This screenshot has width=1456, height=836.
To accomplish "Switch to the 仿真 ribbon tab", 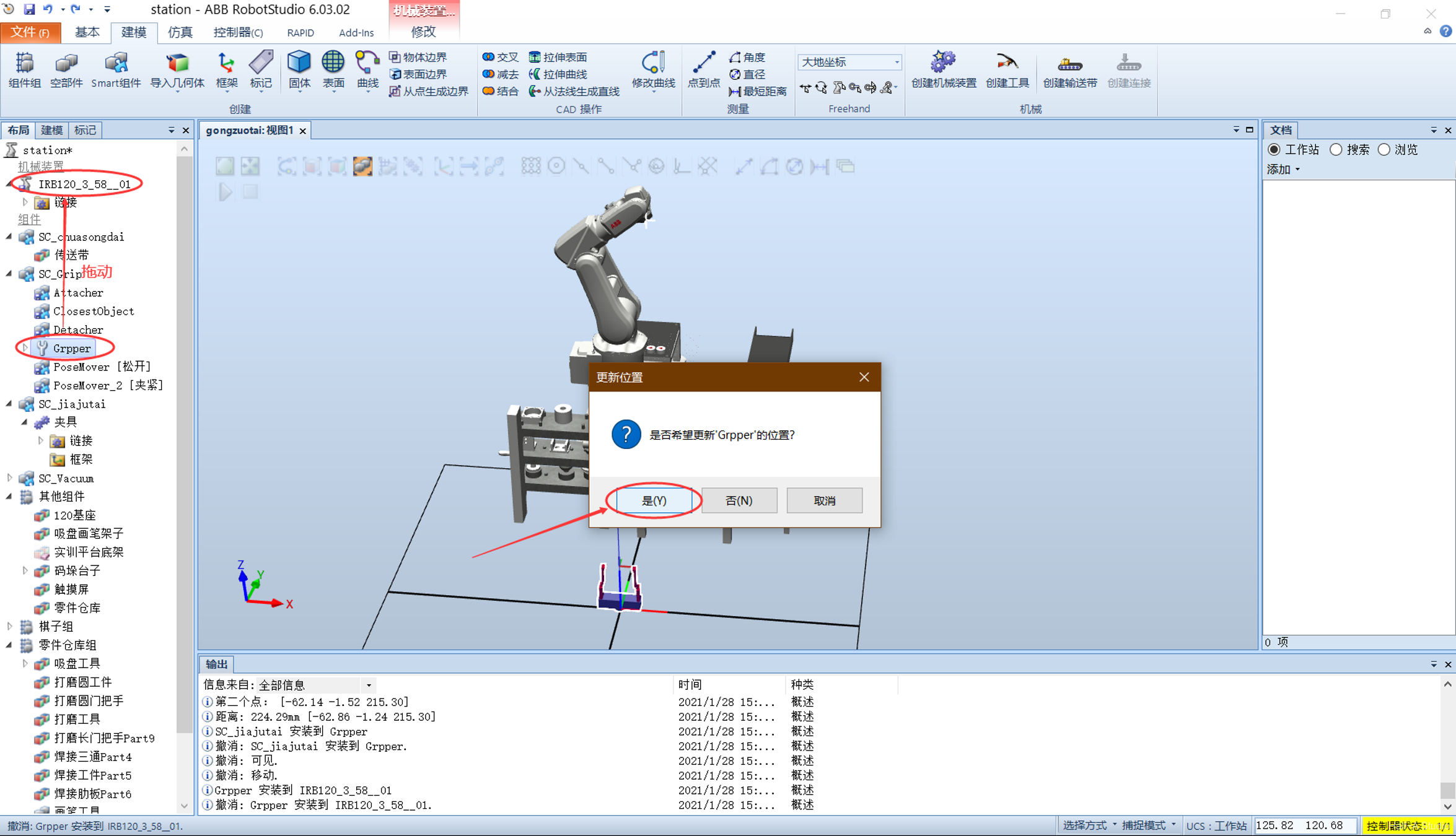I will [180, 32].
